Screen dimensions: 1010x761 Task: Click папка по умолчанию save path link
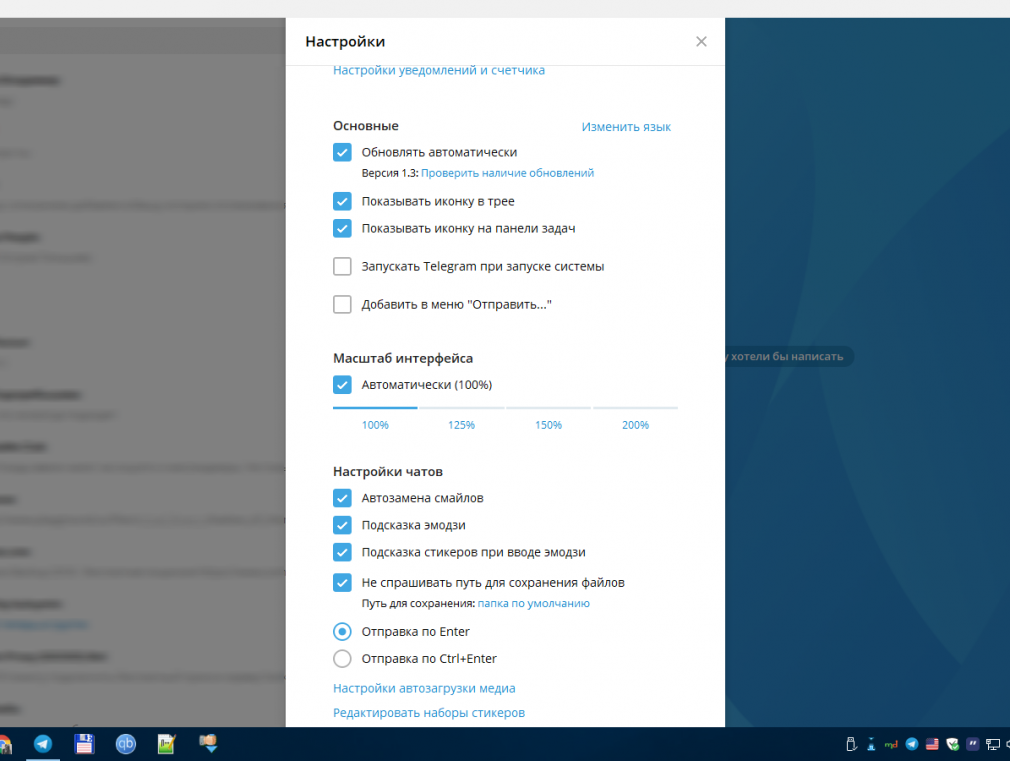(533, 603)
